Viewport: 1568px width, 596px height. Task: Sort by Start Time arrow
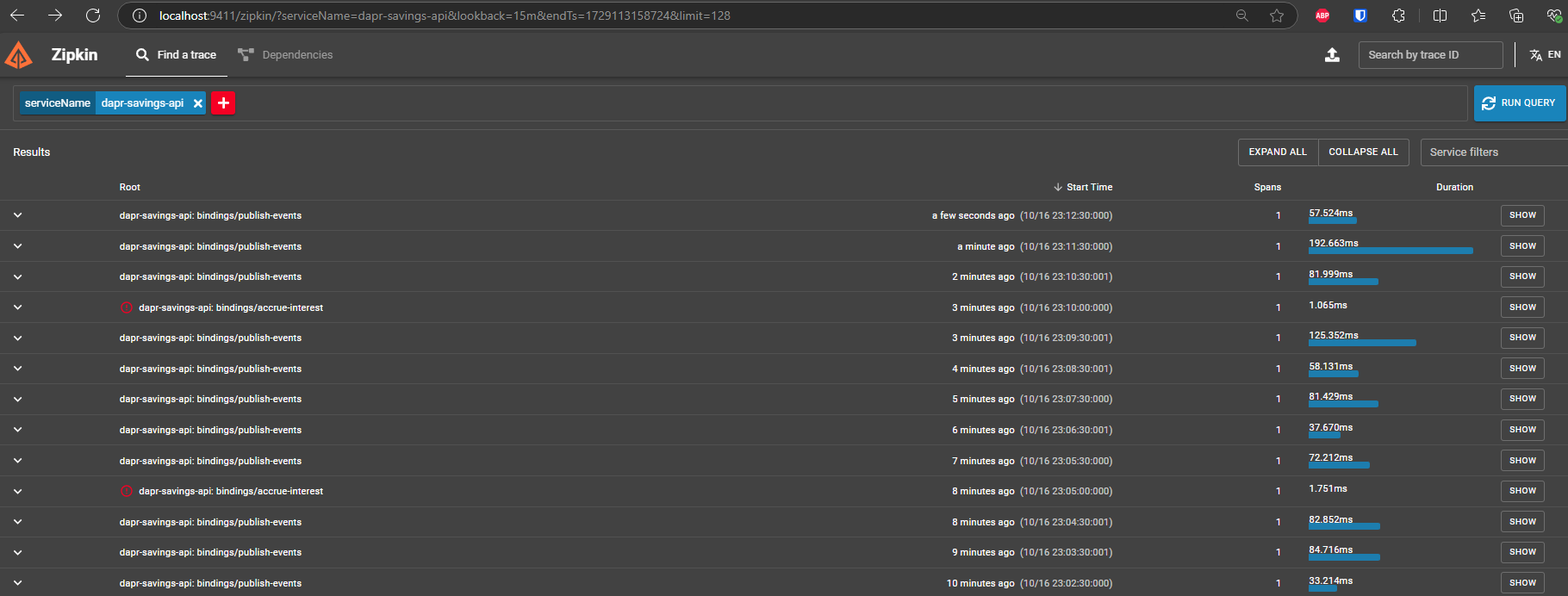tap(1058, 187)
